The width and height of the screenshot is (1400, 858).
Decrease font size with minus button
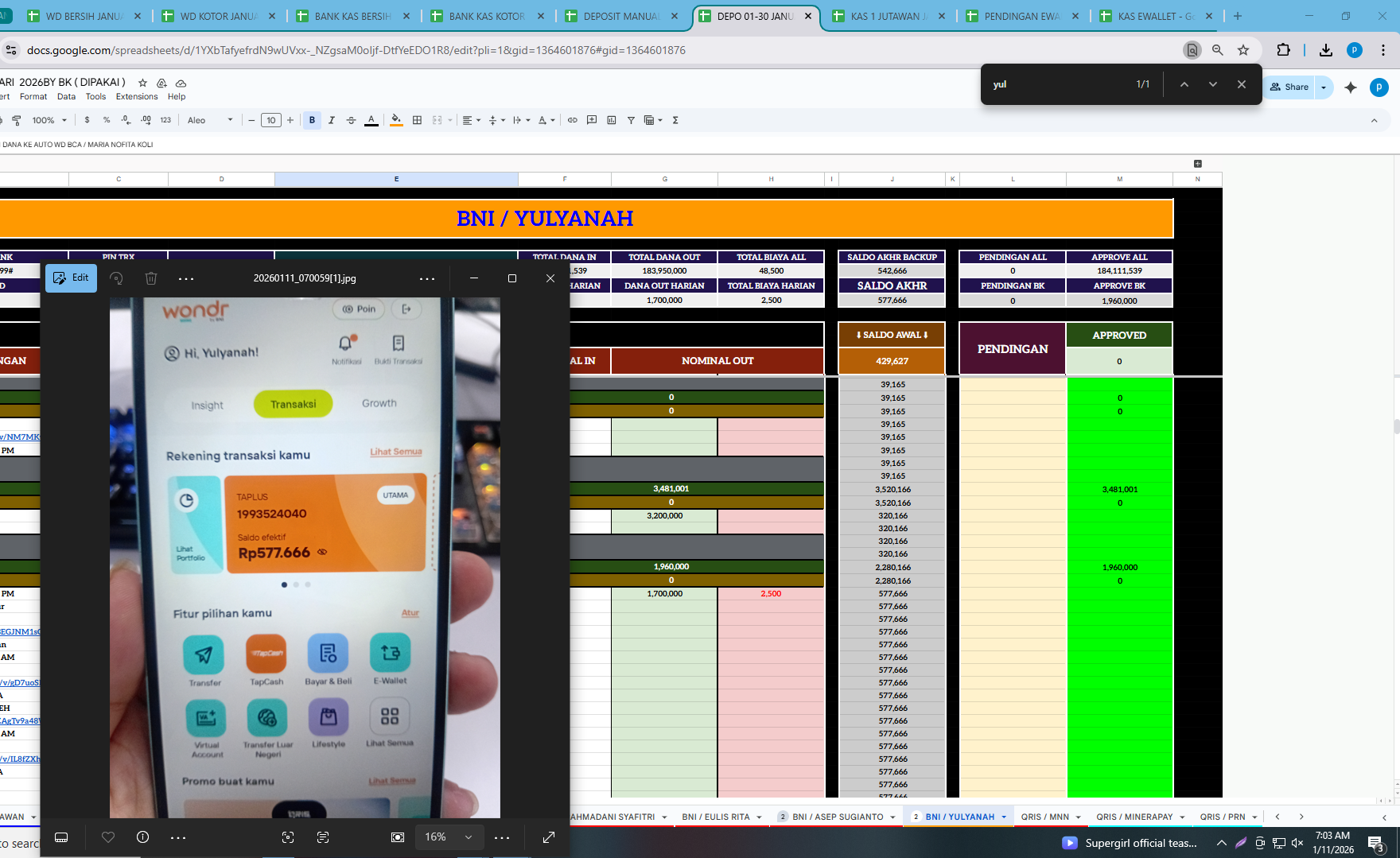click(251, 120)
